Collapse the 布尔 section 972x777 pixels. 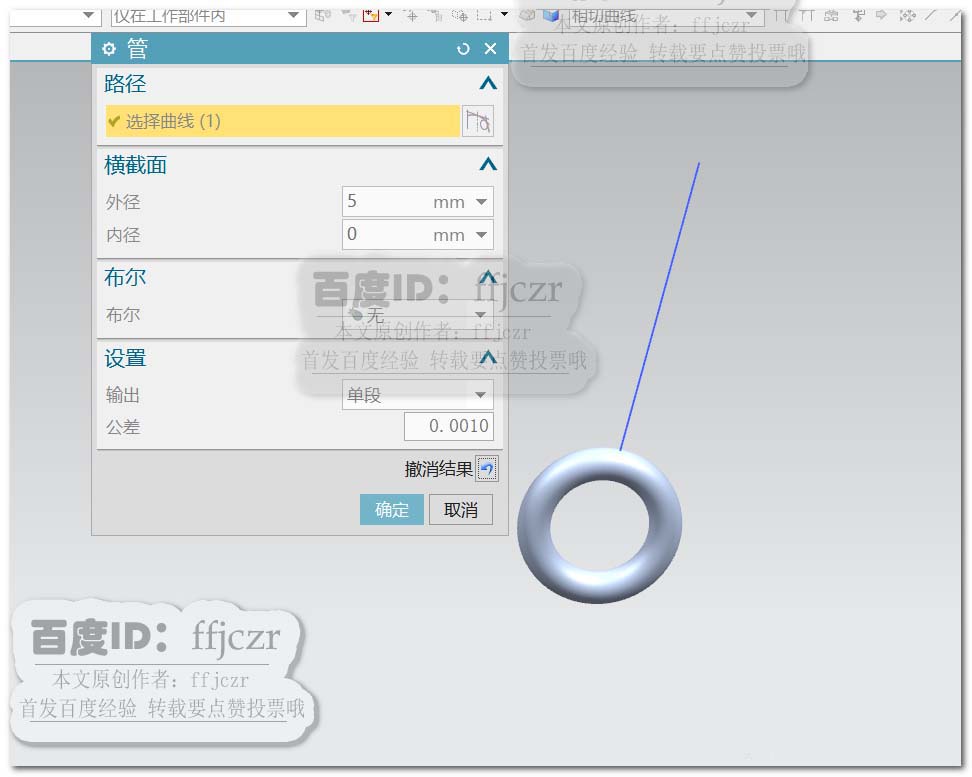pos(488,277)
